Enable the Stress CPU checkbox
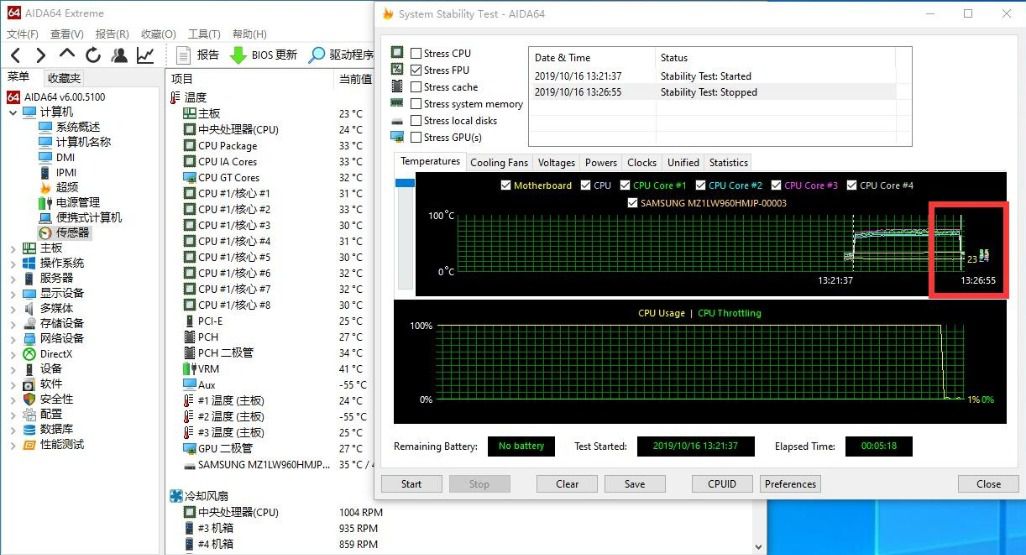The height and width of the screenshot is (555, 1026). pyautogui.click(x=416, y=53)
